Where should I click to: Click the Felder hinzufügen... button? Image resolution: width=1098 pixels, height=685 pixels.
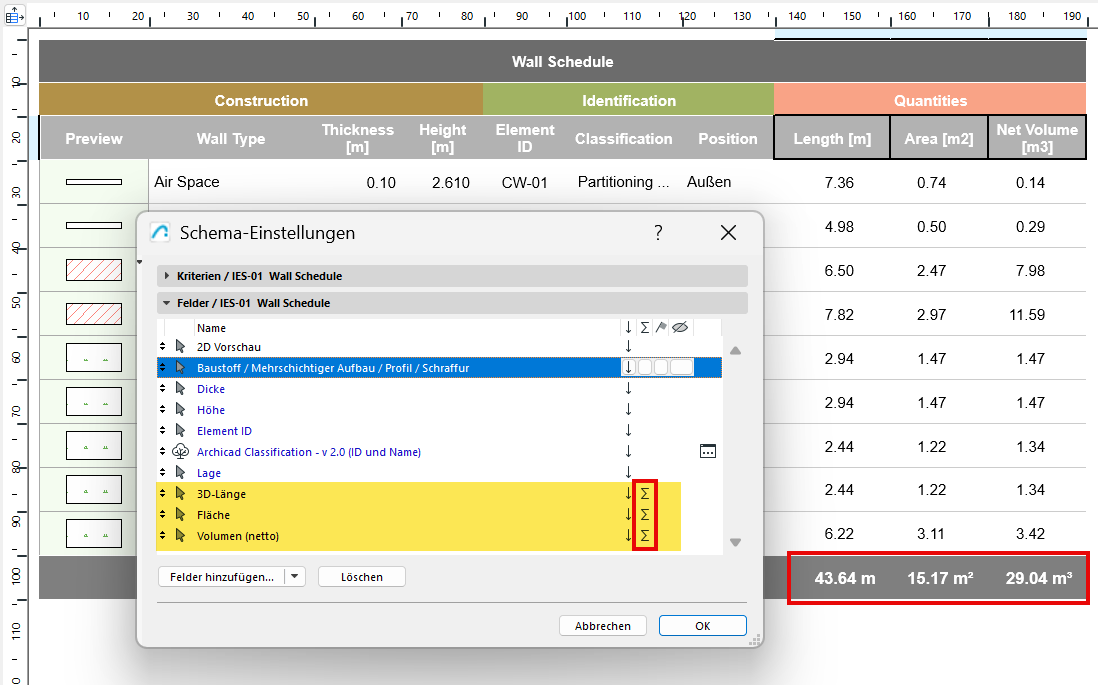[221, 577]
